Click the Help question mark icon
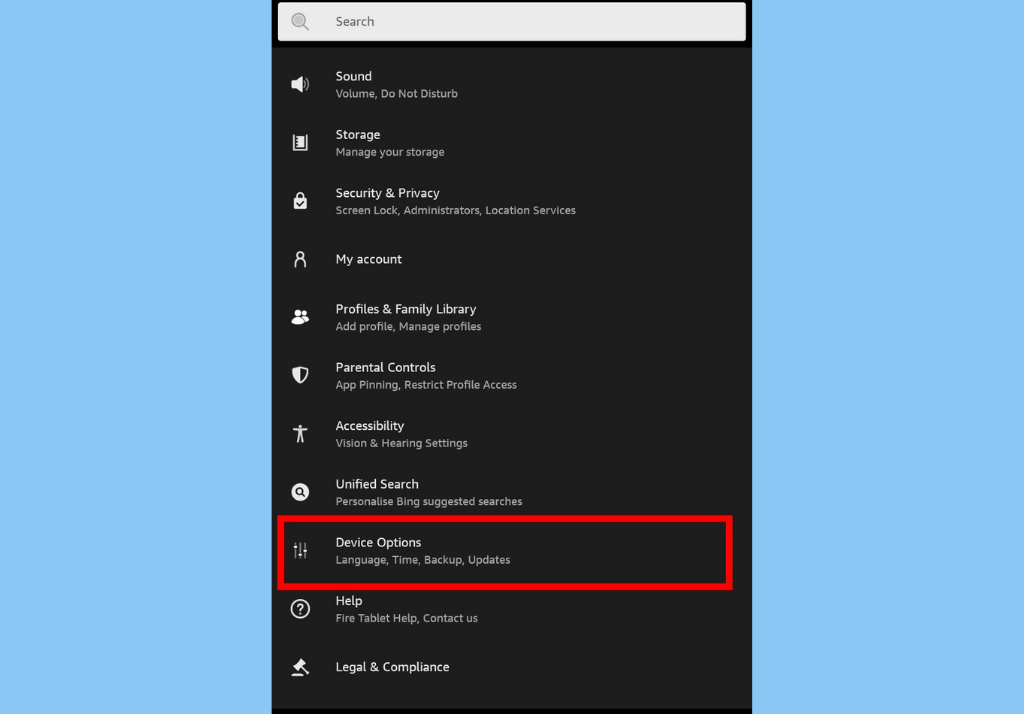Screen dimensions: 1024x714 coord(300,609)
